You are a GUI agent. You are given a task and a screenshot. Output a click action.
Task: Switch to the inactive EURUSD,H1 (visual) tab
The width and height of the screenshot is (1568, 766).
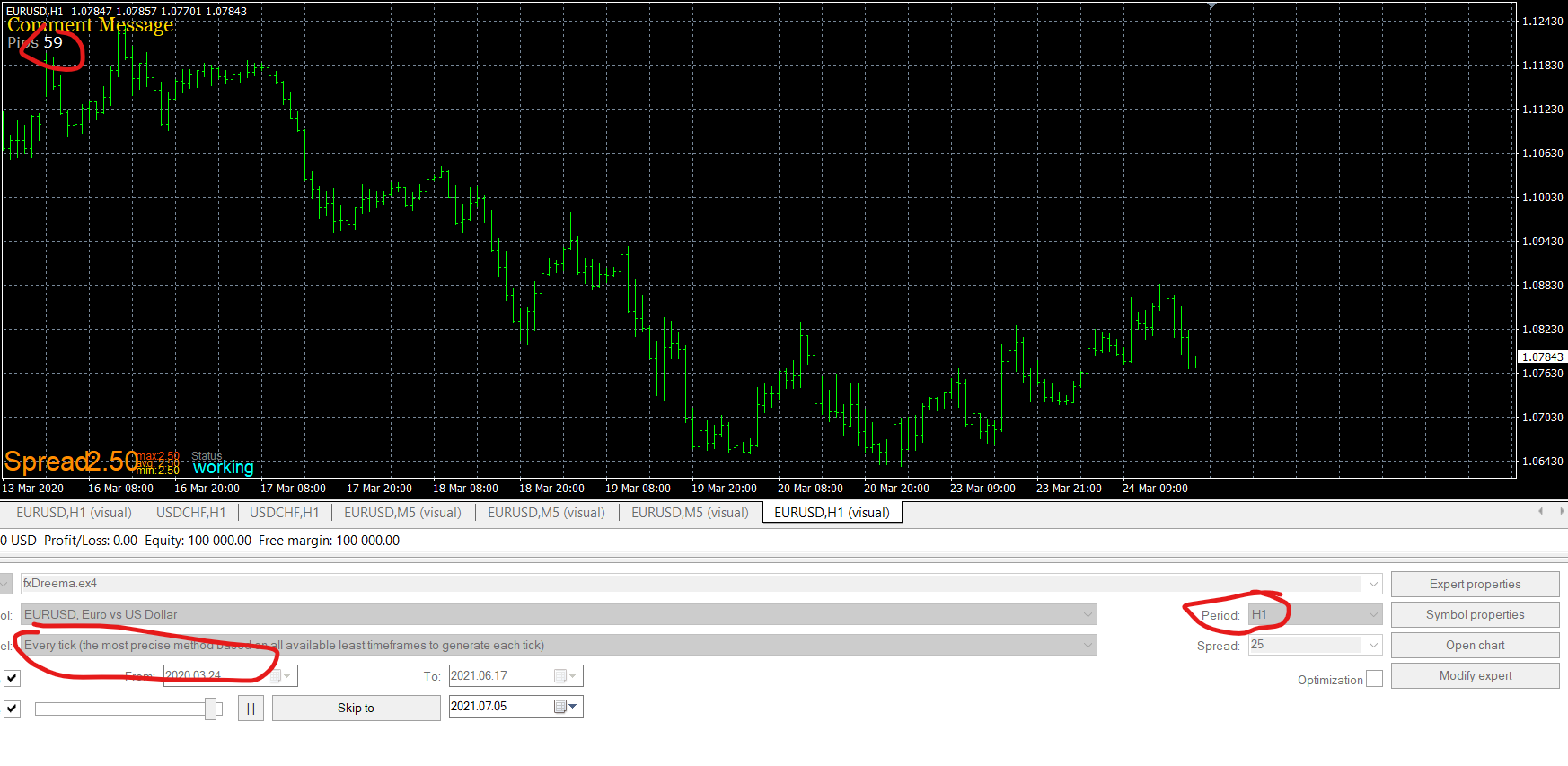(74, 513)
